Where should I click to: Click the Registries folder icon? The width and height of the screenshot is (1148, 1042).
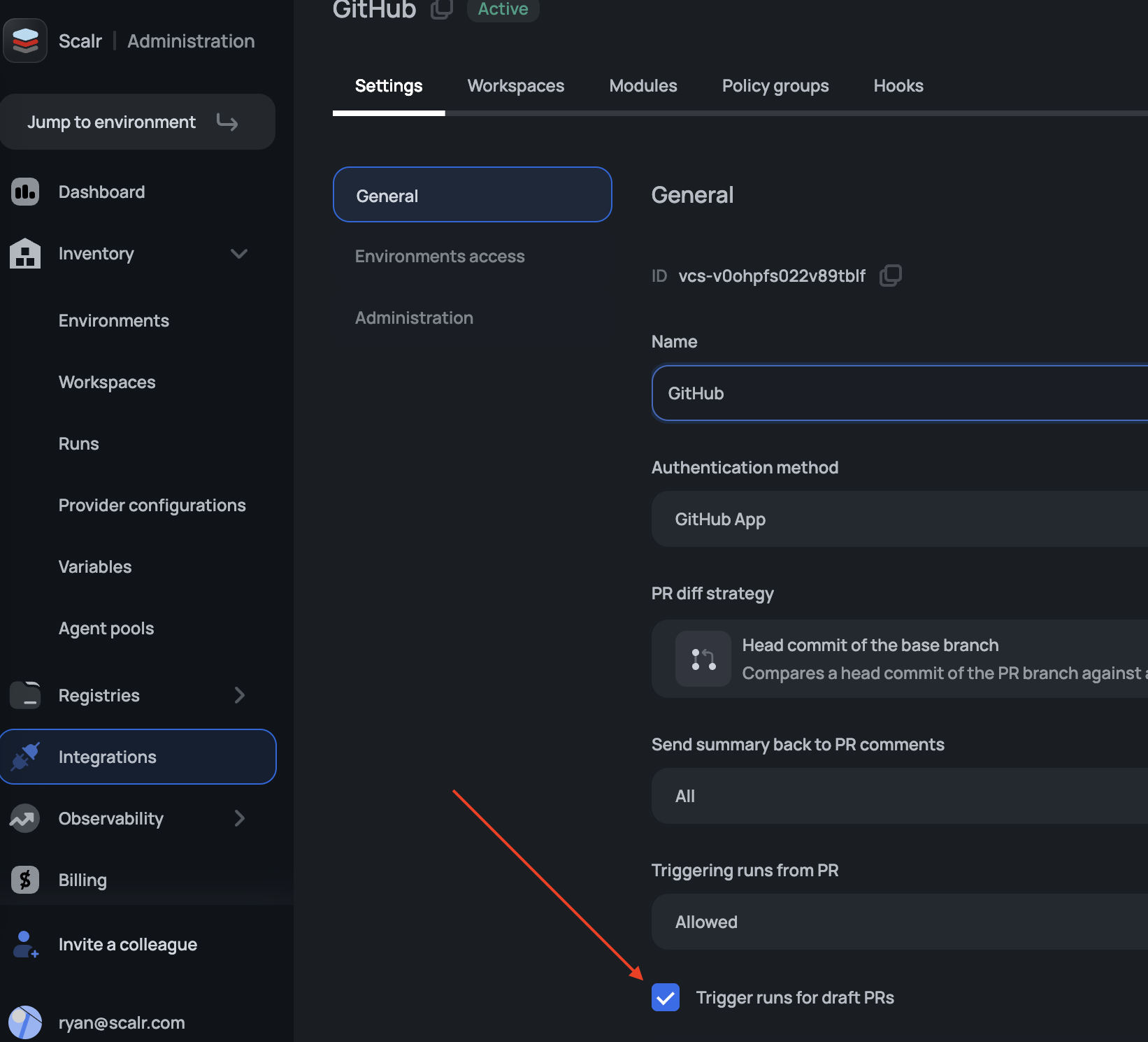click(25, 695)
